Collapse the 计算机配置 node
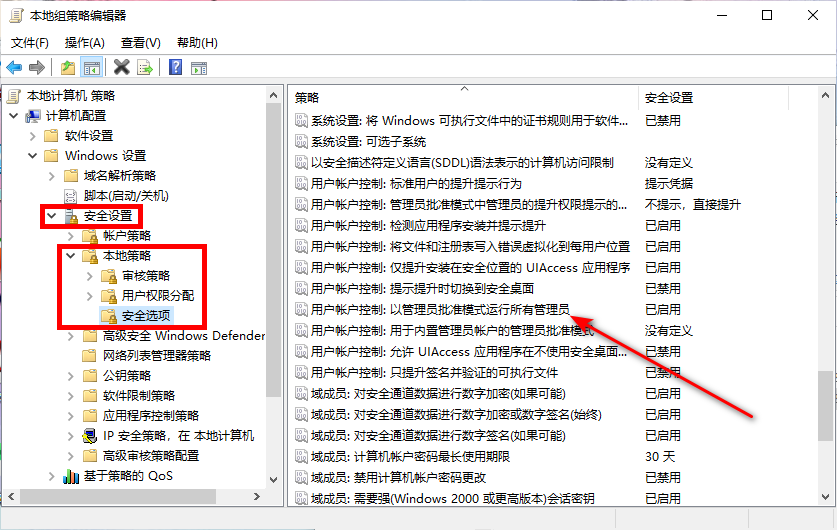 [x=14, y=116]
